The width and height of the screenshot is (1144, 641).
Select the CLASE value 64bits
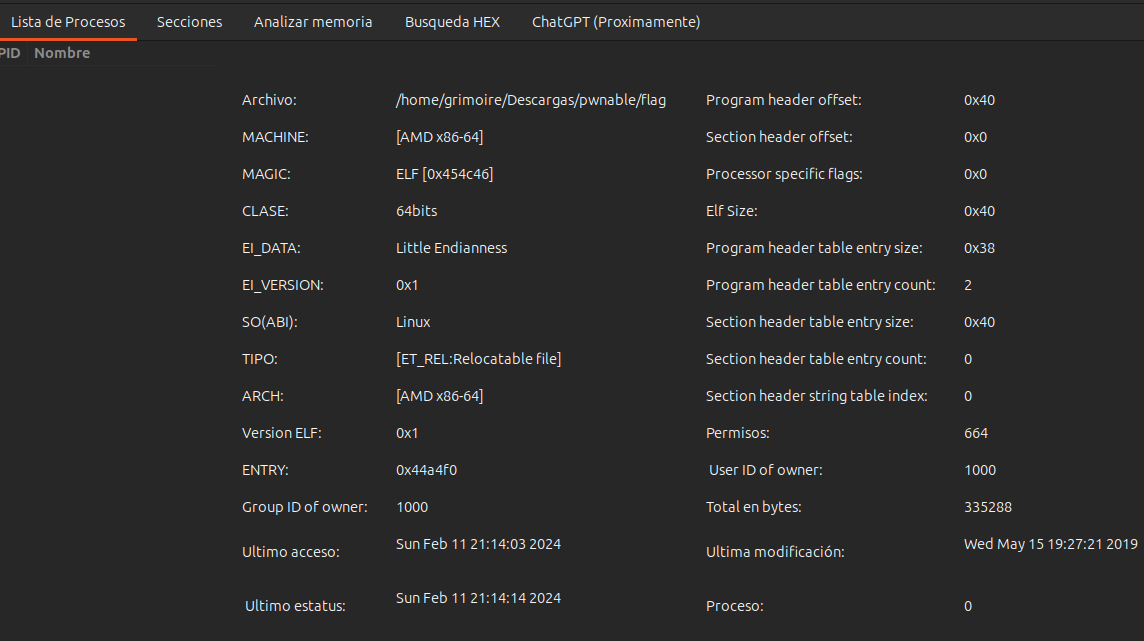416,211
